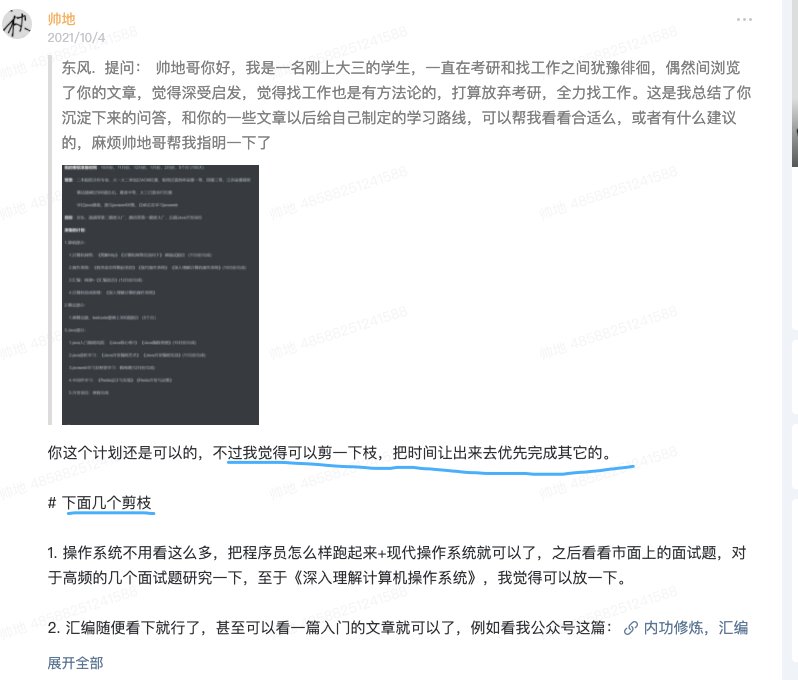The height and width of the screenshot is (680, 798).
Task: Click list item 1 about 操作系统不用看这么多
Action: [x=396, y=565]
